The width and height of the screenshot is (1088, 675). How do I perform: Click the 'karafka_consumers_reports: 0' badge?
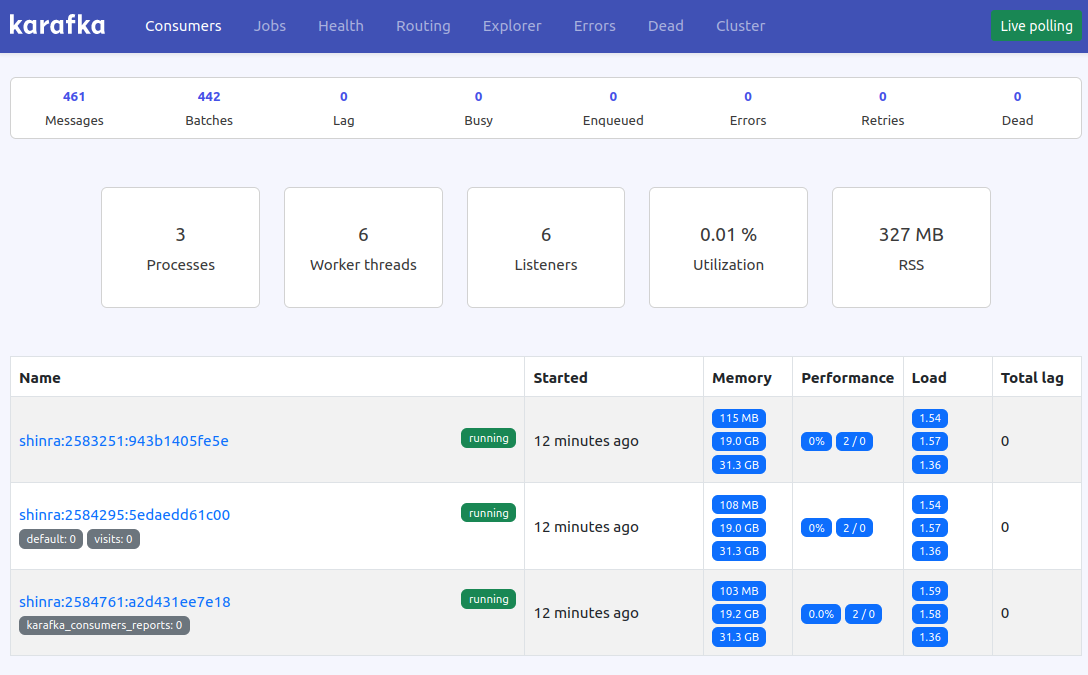point(104,625)
